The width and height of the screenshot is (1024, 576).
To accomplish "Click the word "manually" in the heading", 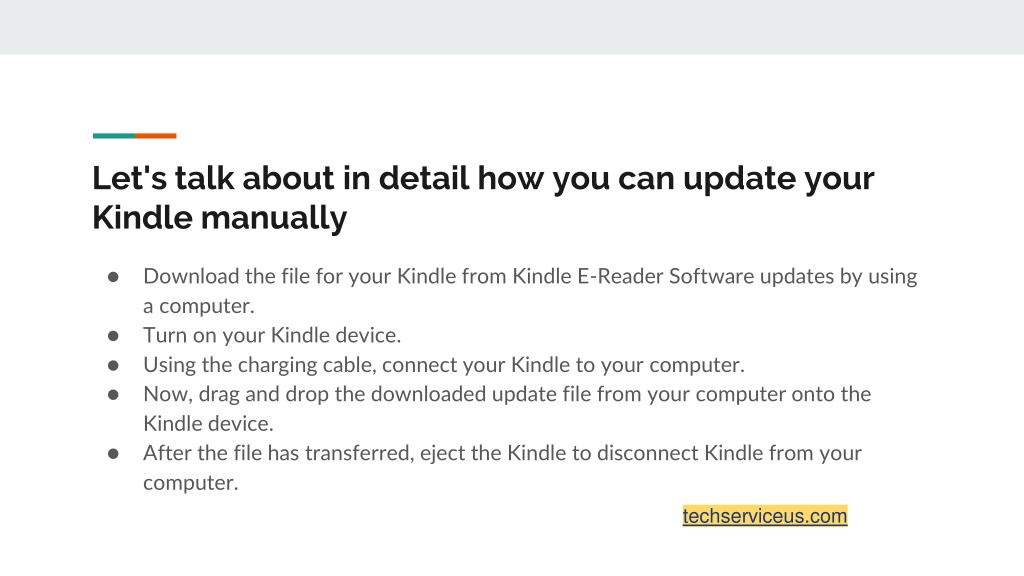I will coord(274,217).
